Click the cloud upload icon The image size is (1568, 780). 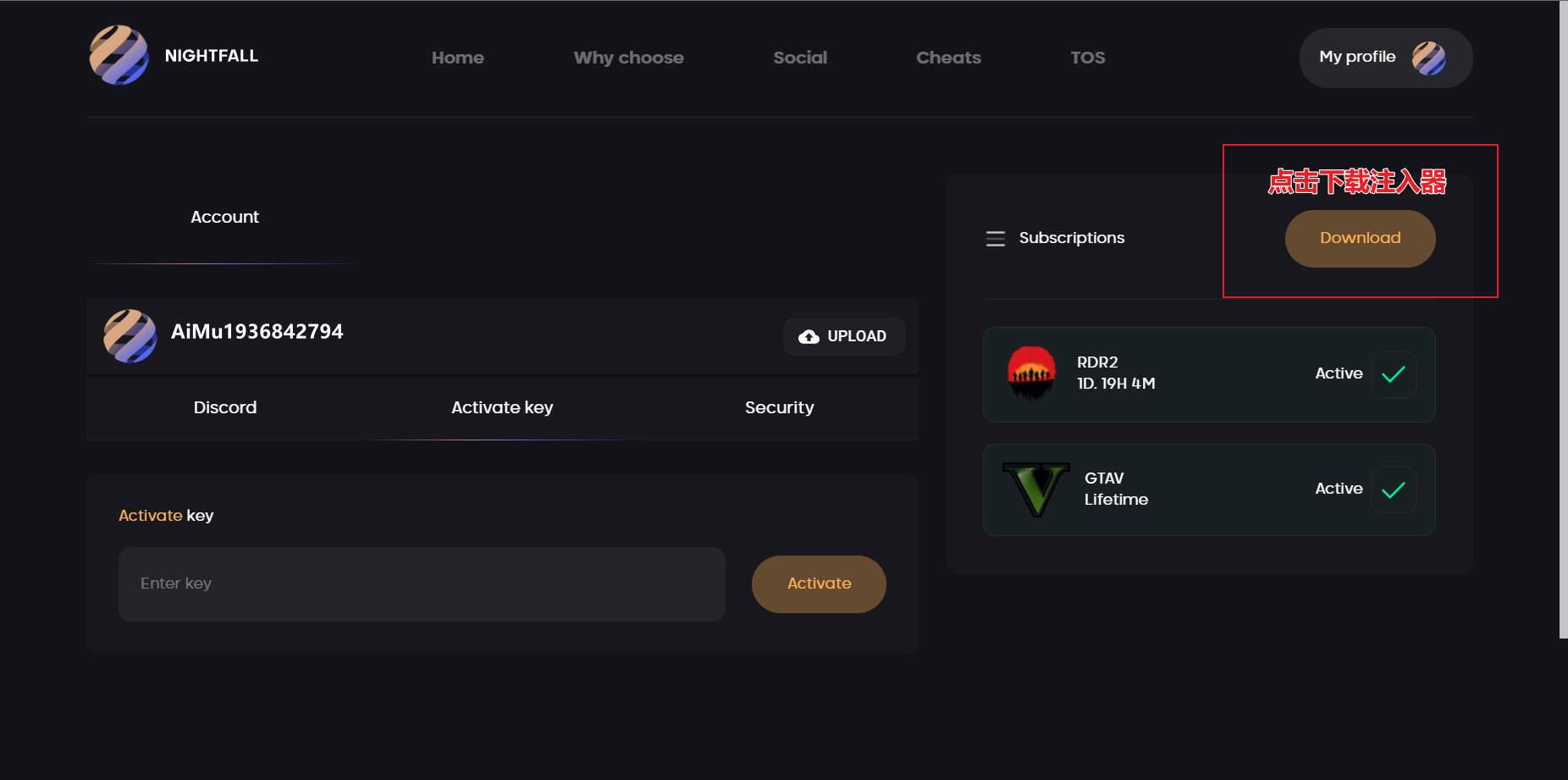tap(809, 336)
